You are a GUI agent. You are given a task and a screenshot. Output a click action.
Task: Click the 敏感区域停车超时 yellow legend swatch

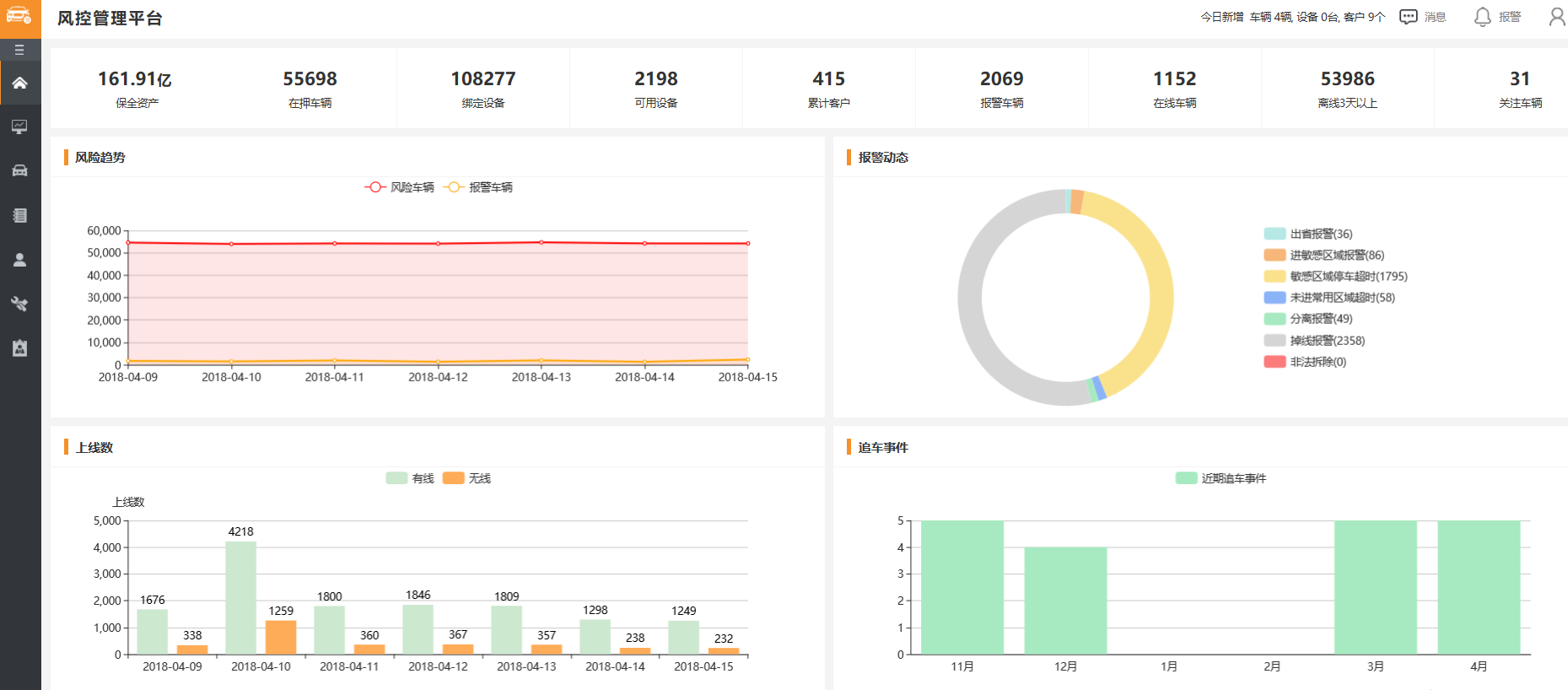[1274, 277]
